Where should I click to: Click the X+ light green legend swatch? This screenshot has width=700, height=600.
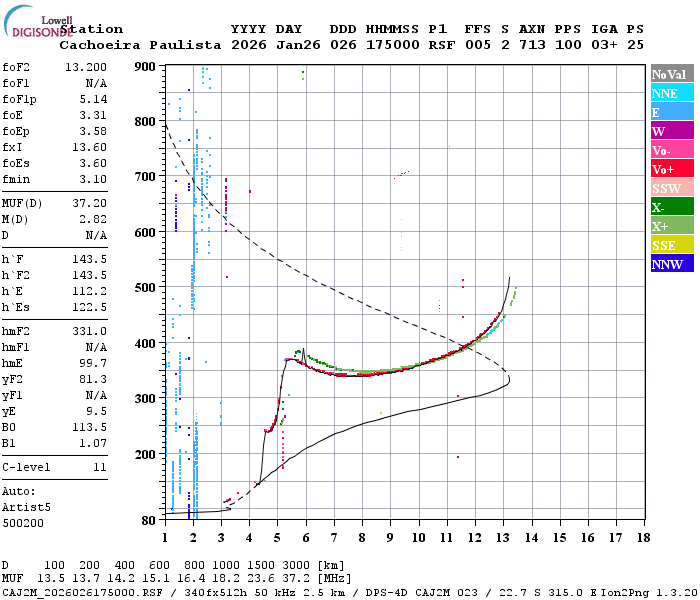(672, 225)
